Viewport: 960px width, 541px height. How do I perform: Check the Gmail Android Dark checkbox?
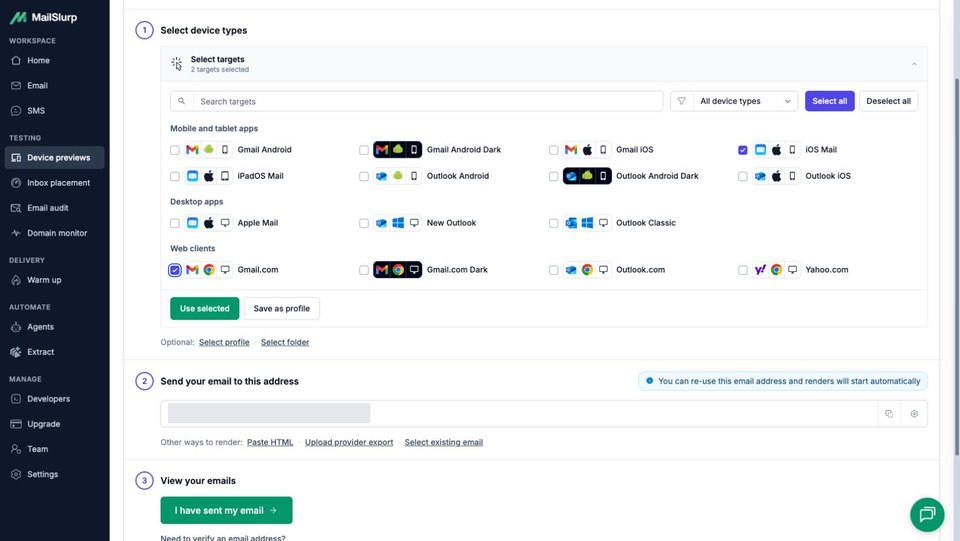point(364,150)
